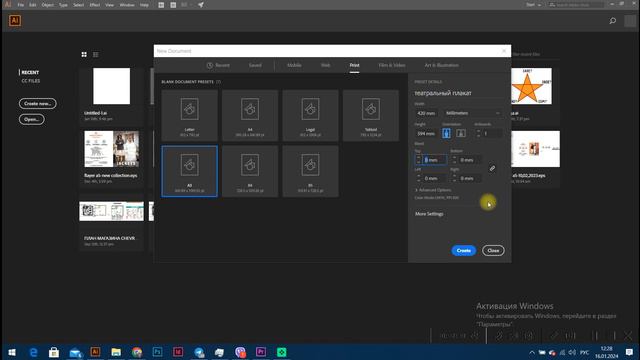This screenshot has height=360, width=640.
Task: Open the notification center icon
Action: (629, 352)
